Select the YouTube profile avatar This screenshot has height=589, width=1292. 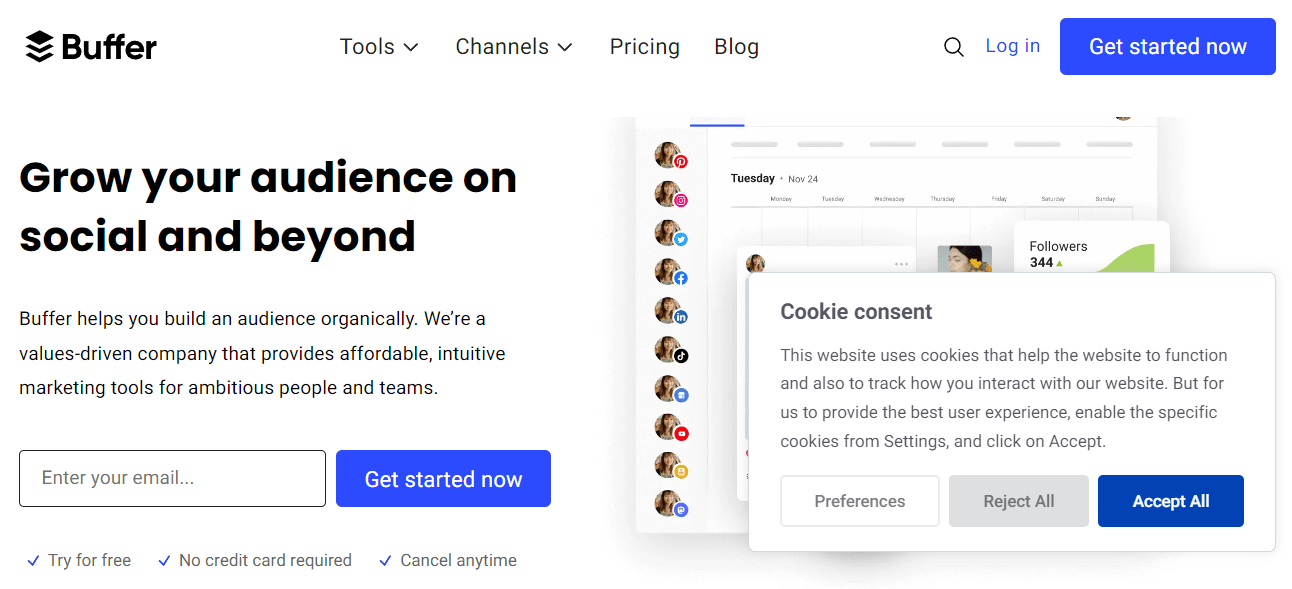click(x=669, y=429)
